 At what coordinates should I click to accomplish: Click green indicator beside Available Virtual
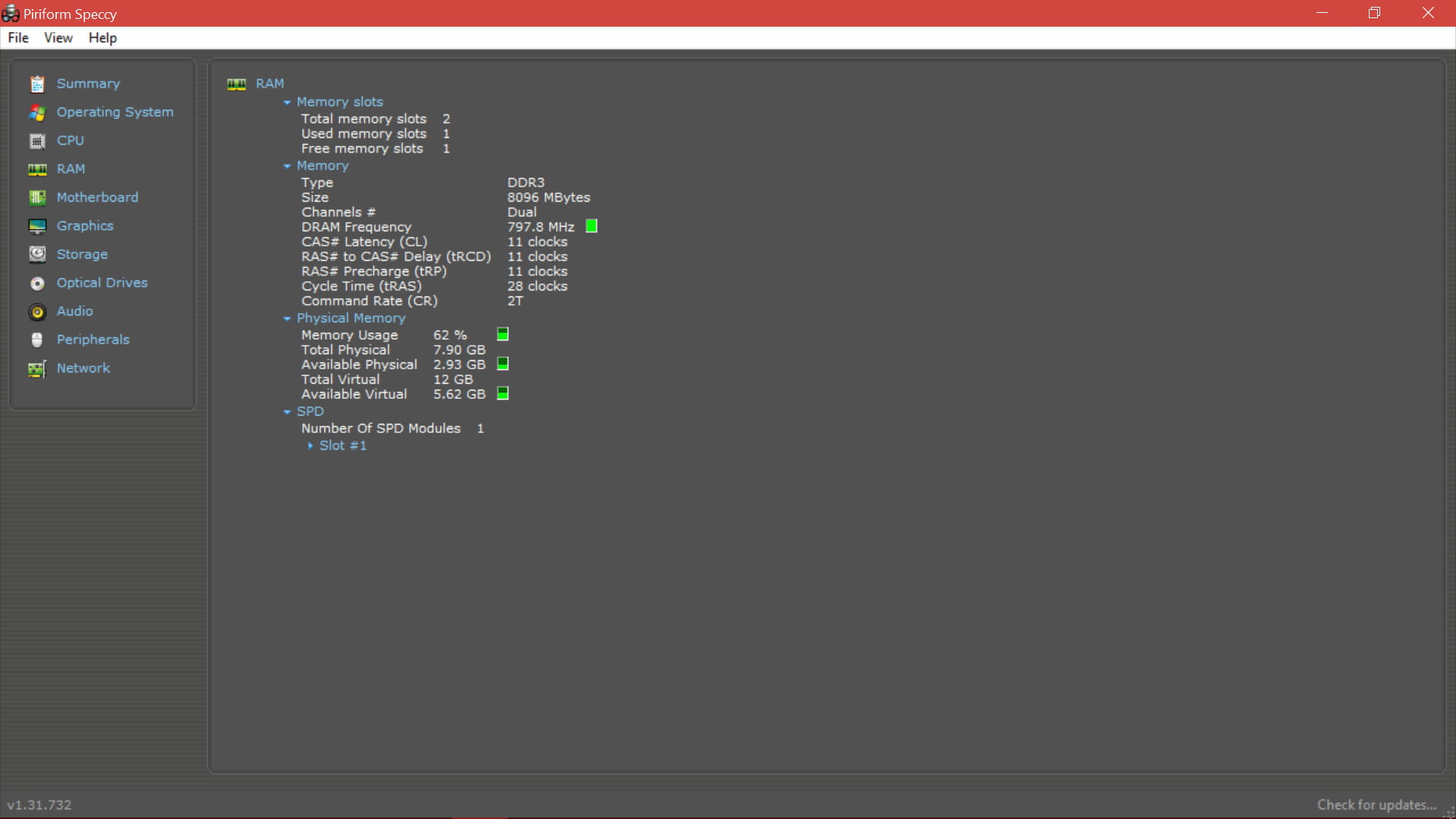point(503,394)
